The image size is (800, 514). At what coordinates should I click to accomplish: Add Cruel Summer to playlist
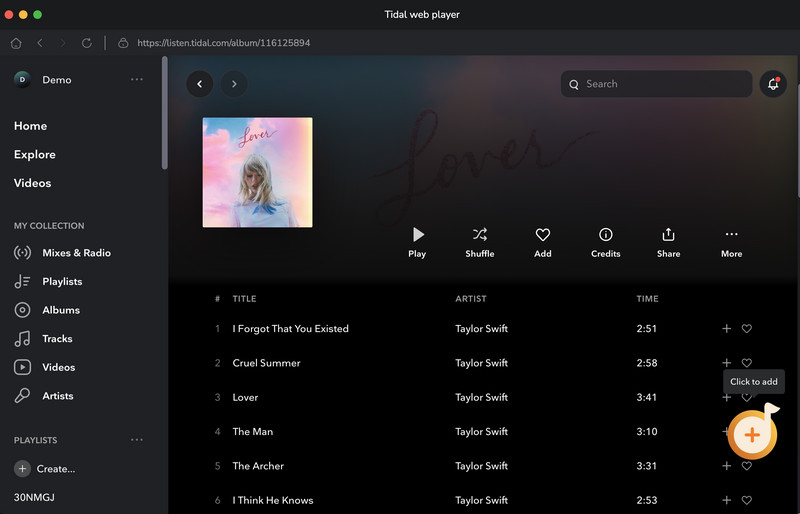[727, 363]
